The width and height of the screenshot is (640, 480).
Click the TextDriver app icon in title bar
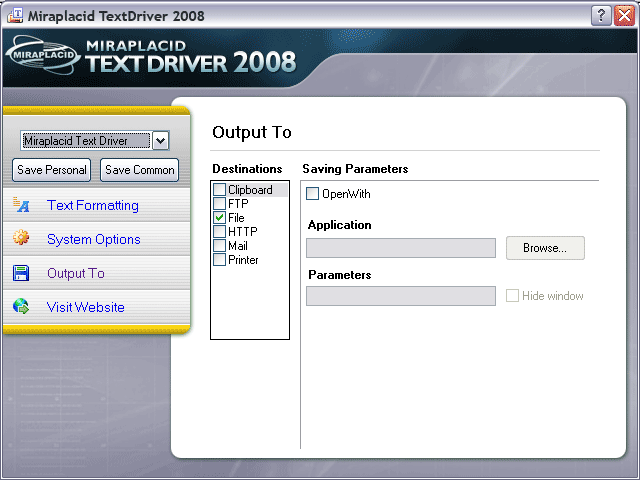click(15, 16)
